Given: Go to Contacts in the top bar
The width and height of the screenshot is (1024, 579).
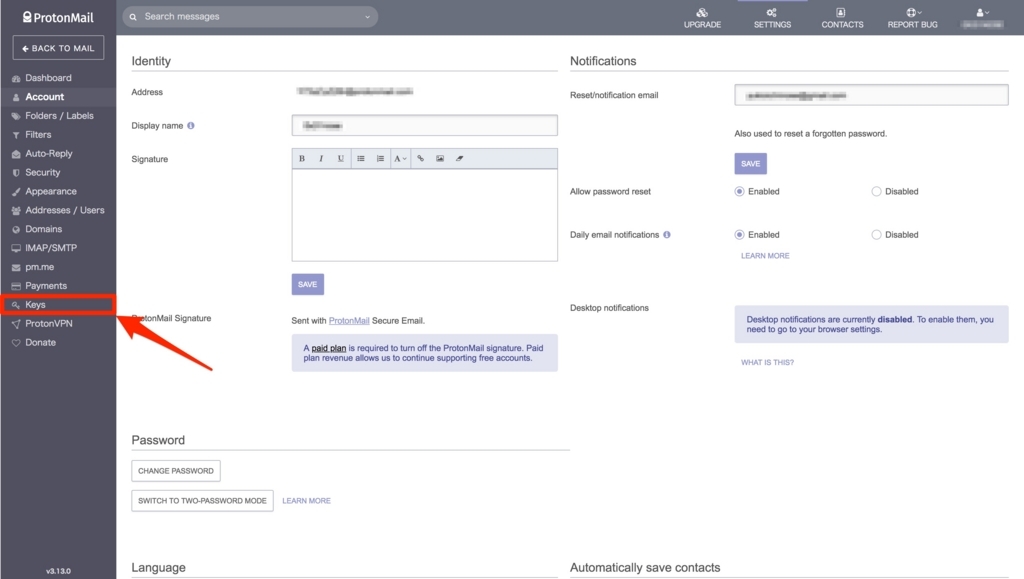Looking at the screenshot, I should pyautogui.click(x=842, y=18).
